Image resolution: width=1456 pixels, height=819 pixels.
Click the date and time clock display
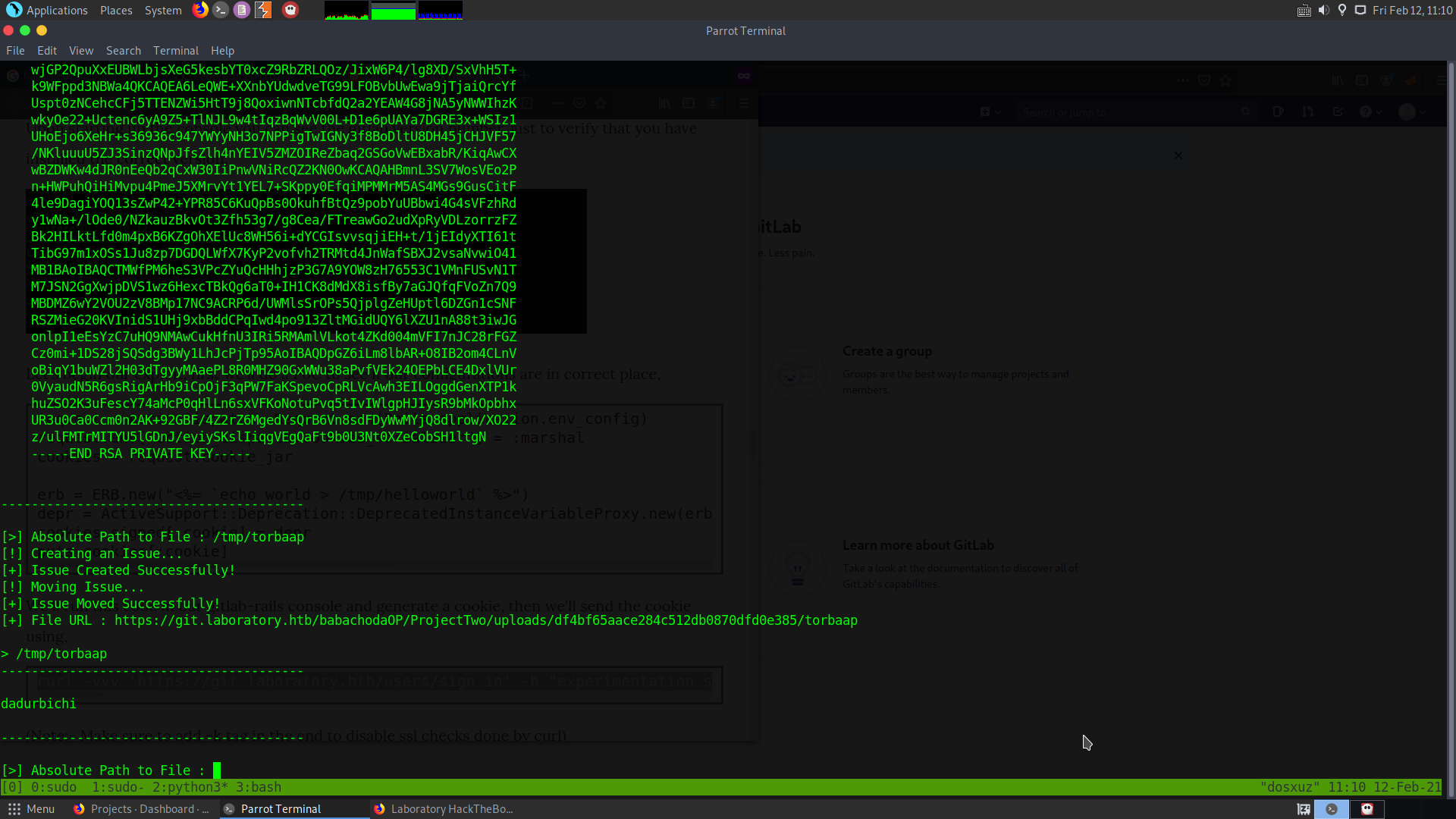1412,10
